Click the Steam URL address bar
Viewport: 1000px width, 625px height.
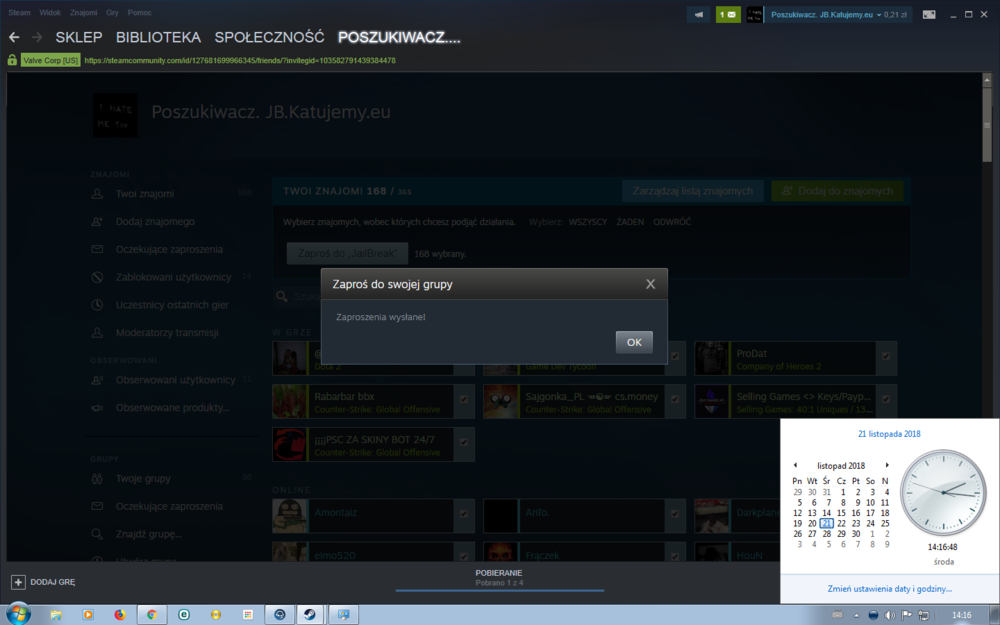click(x=240, y=61)
